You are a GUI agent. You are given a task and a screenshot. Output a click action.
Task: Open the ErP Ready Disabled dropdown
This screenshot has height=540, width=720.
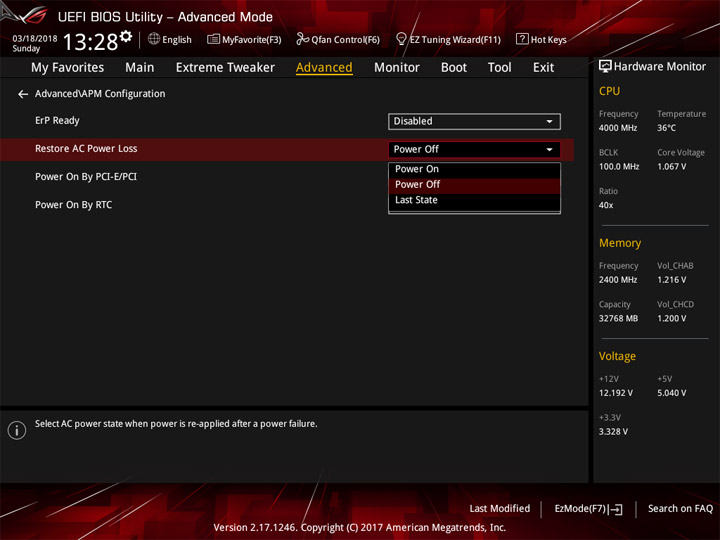(x=474, y=121)
